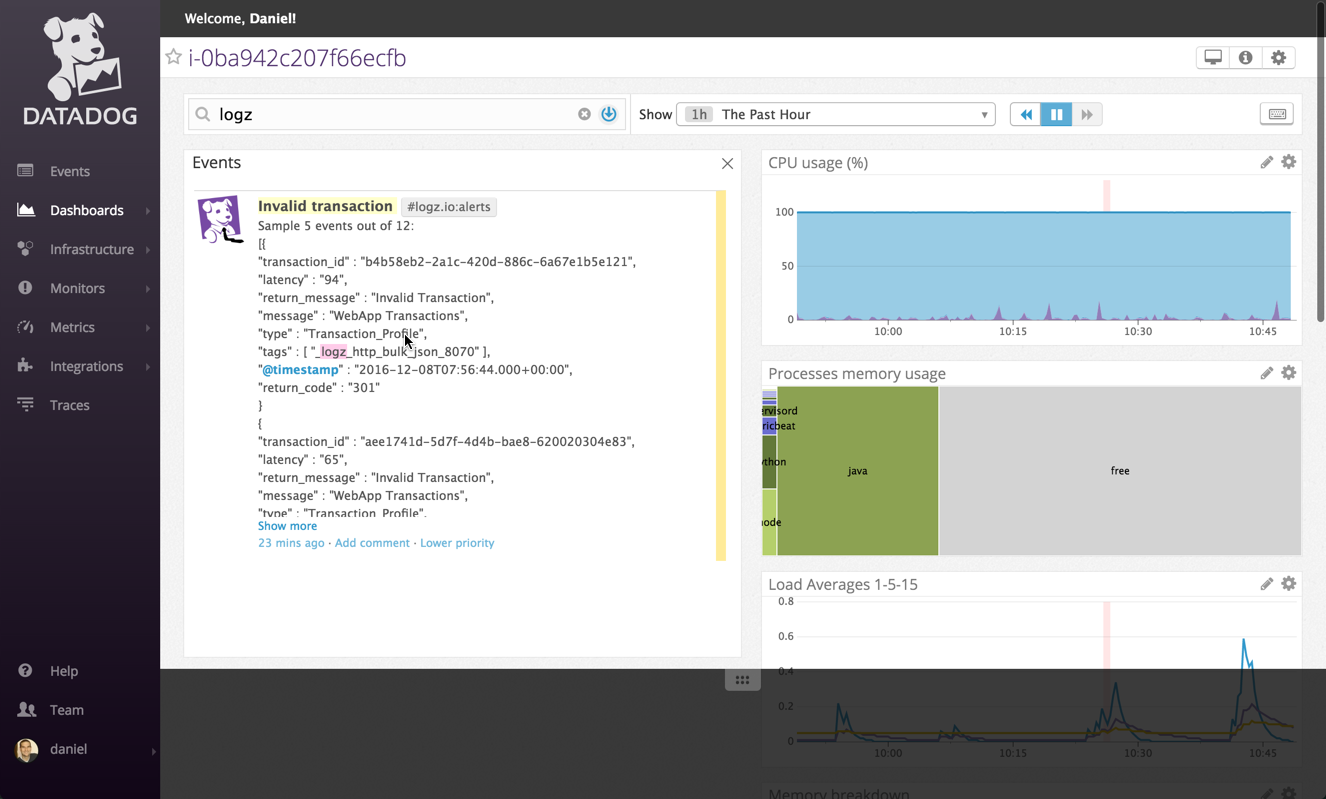
Task: Expand the daniel user account menu
Action: pos(153,750)
